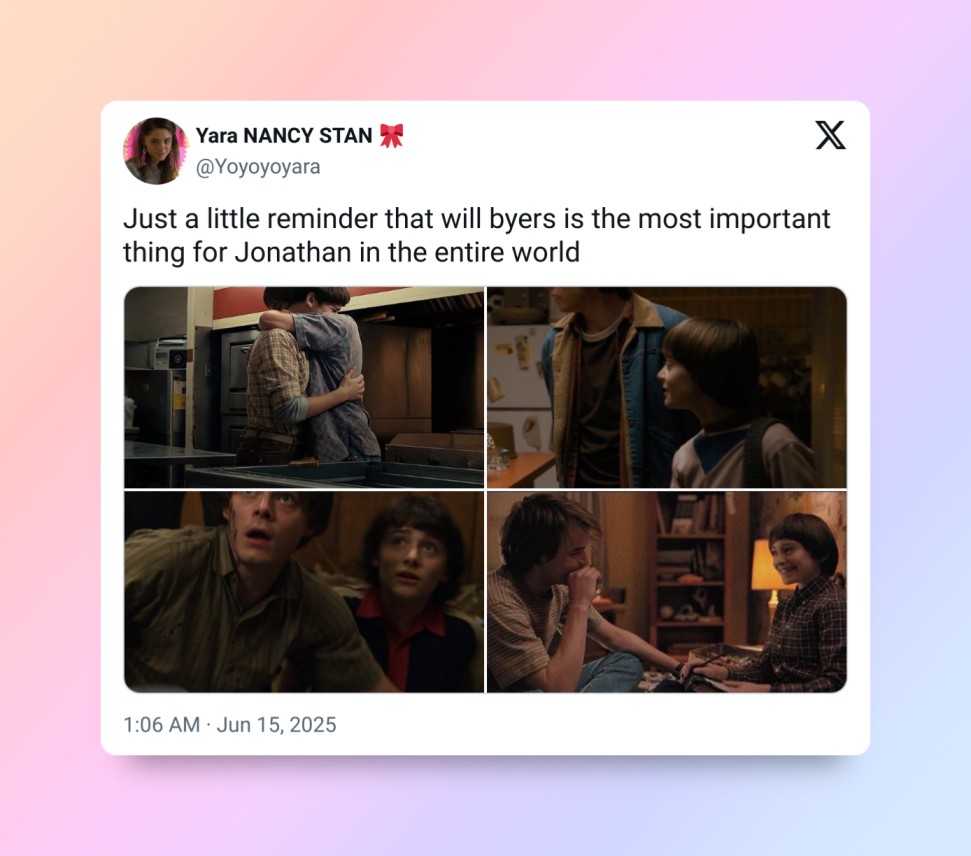The width and height of the screenshot is (971, 856).
Task: View the photo with the denim jacket
Action: 667,387
